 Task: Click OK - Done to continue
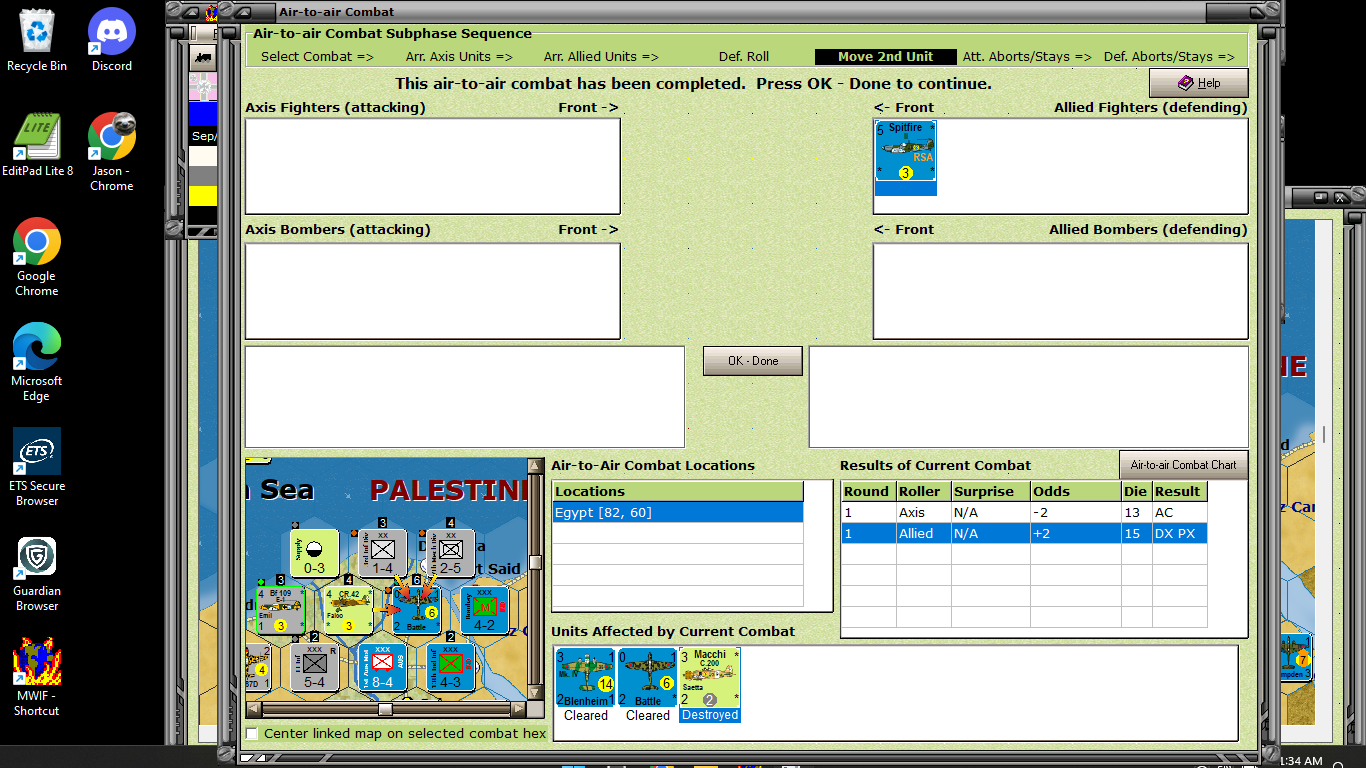(753, 361)
